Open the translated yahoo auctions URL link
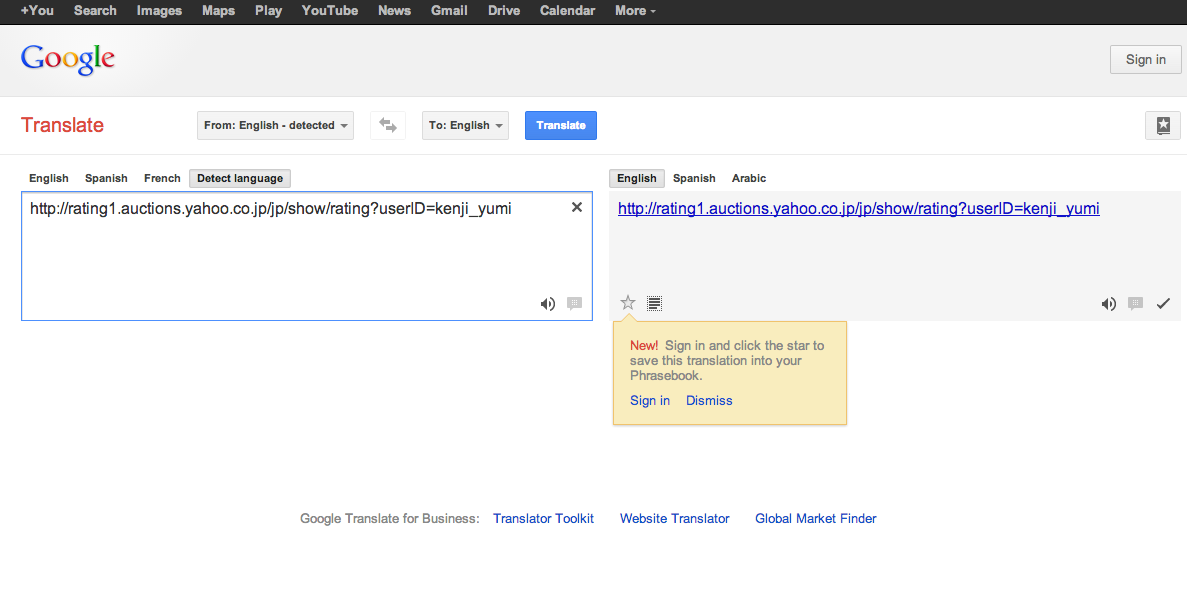The height and width of the screenshot is (599, 1187). pyautogui.click(x=858, y=208)
